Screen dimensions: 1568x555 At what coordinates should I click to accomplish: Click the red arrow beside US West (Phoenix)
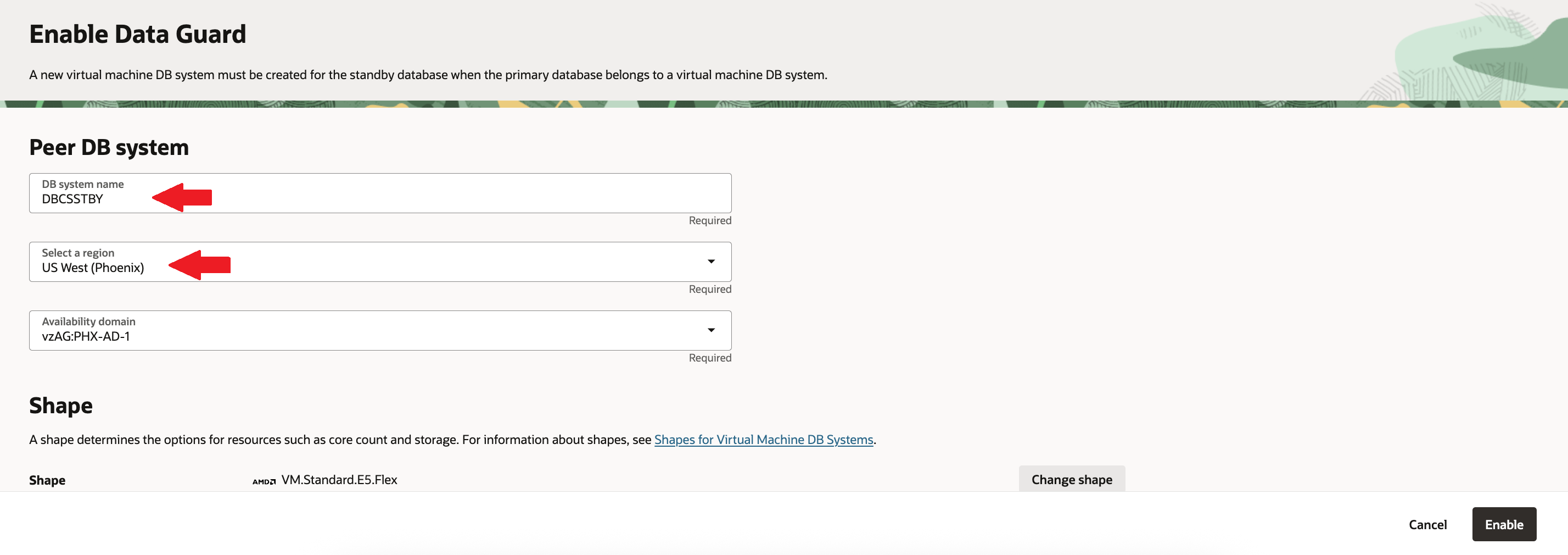click(200, 265)
